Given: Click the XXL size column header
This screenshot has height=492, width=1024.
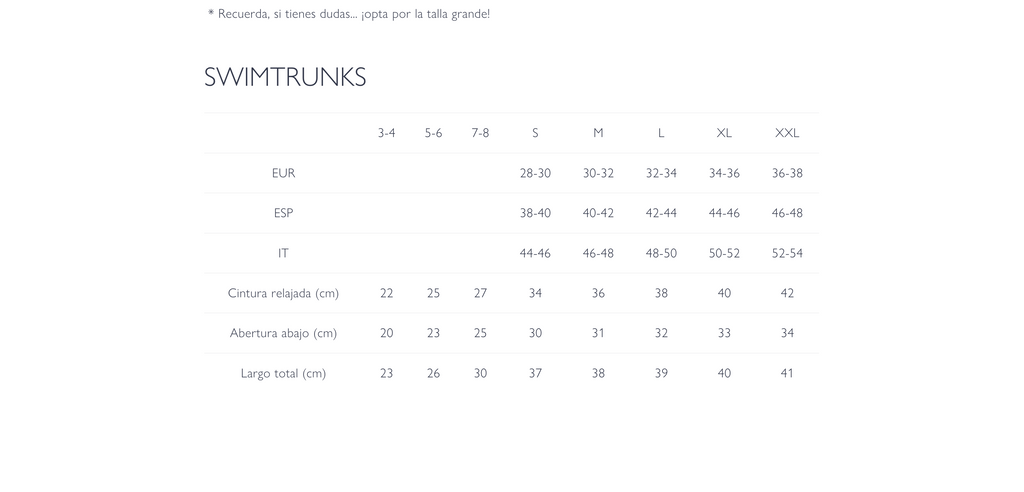Looking at the screenshot, I should tap(787, 133).
